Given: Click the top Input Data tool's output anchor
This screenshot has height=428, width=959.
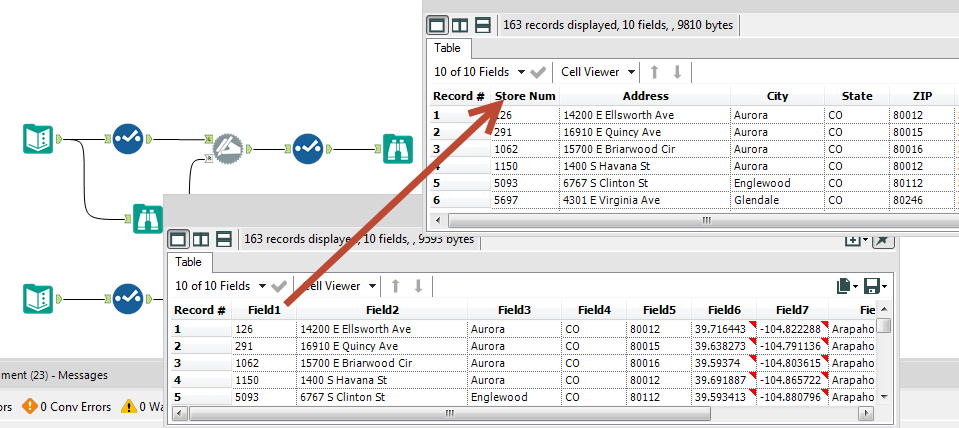Looking at the screenshot, I should point(59,139).
